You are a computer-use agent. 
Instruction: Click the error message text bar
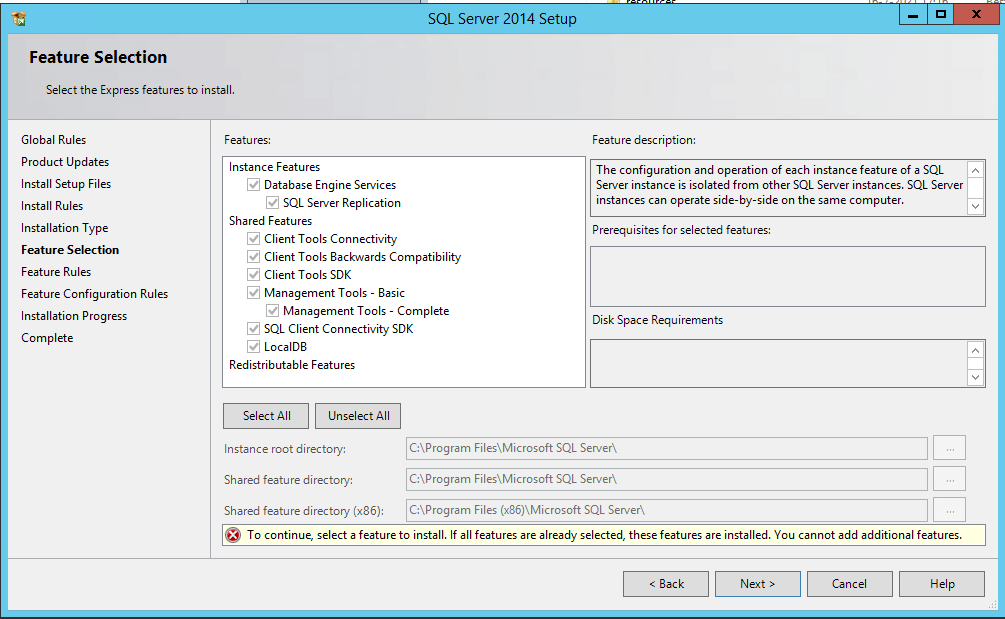click(x=604, y=535)
